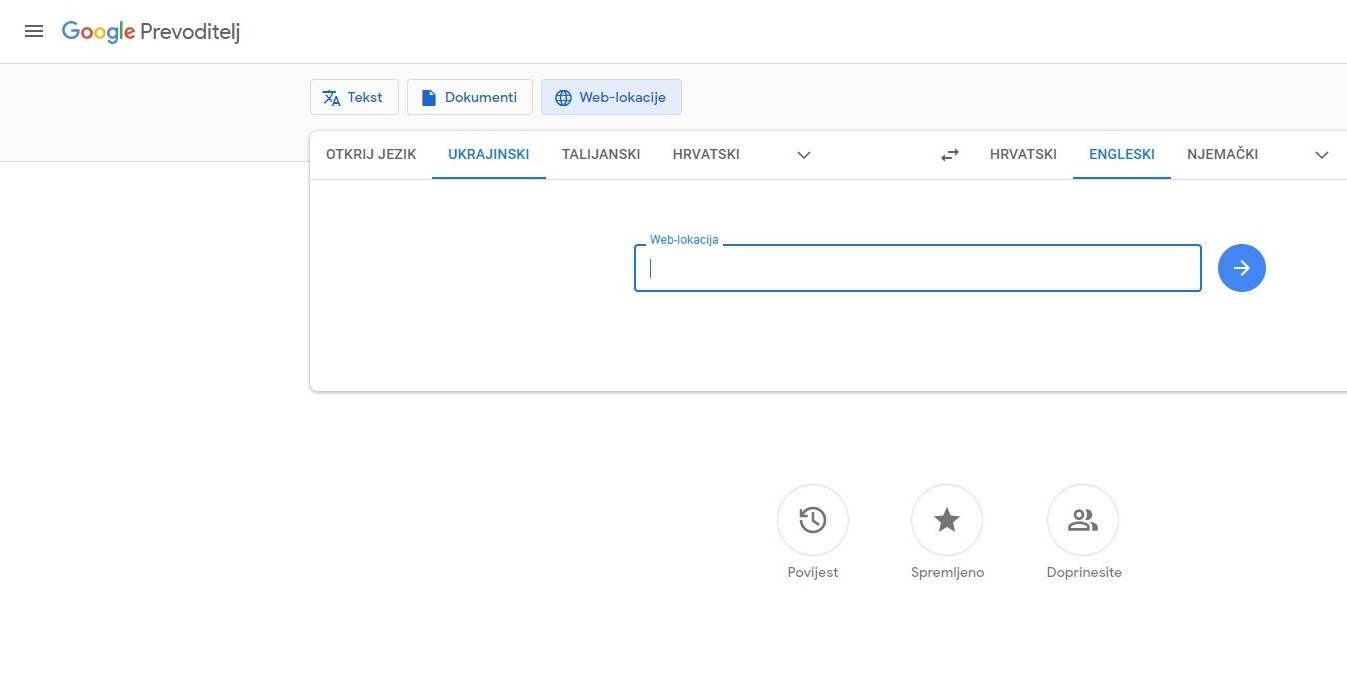Screen dimensions: 1347x688
Task: Click the Google Prevoditelj logo
Action: click(151, 32)
